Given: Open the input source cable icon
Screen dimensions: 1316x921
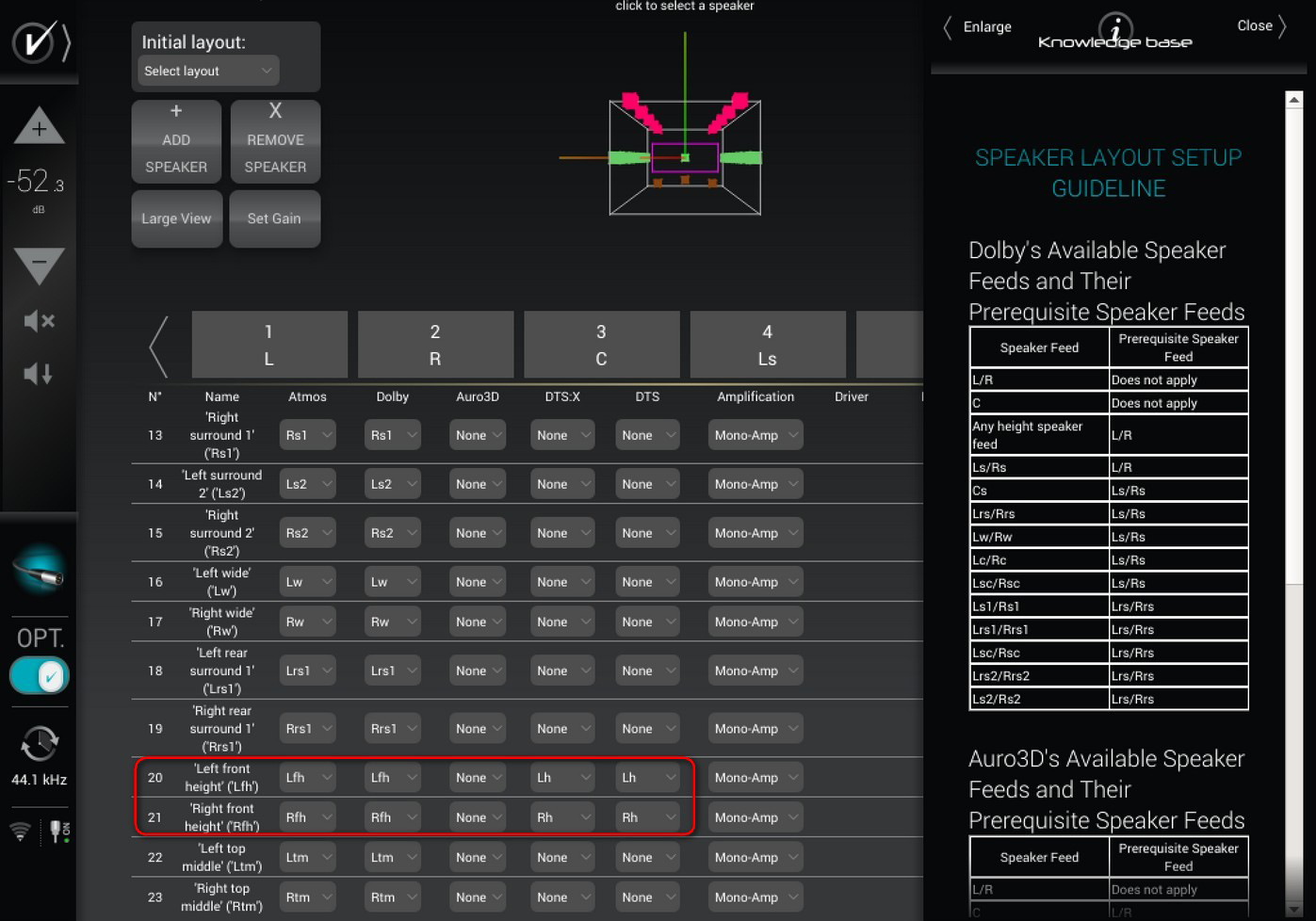Looking at the screenshot, I should tap(39, 571).
